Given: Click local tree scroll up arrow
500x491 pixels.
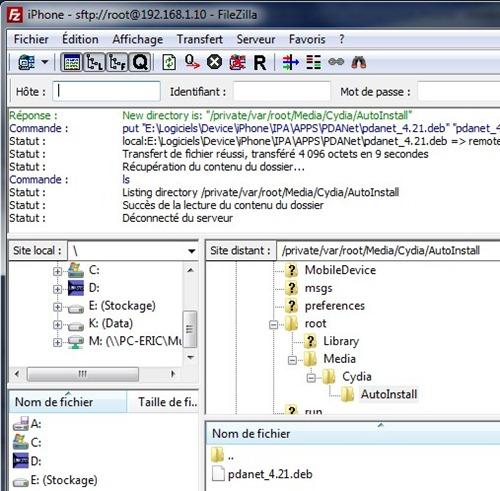Looking at the screenshot, I should click(x=190, y=270).
